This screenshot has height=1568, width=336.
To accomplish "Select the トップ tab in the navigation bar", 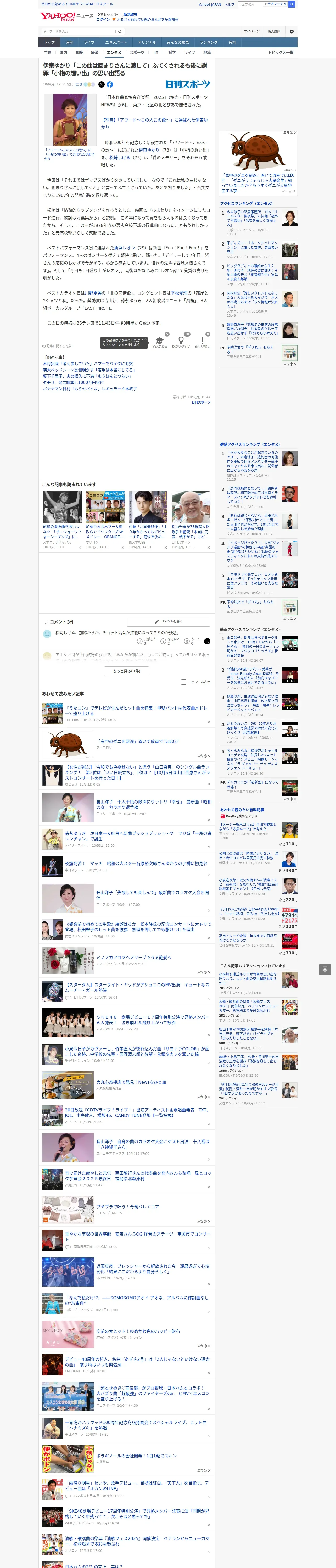I will click(x=49, y=43).
